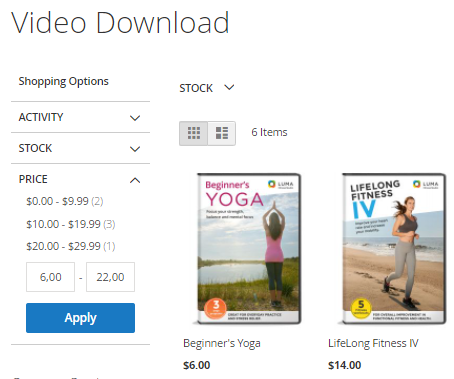Click the ACTIVITY filter label
This screenshot has height=379, width=454.
41,117
